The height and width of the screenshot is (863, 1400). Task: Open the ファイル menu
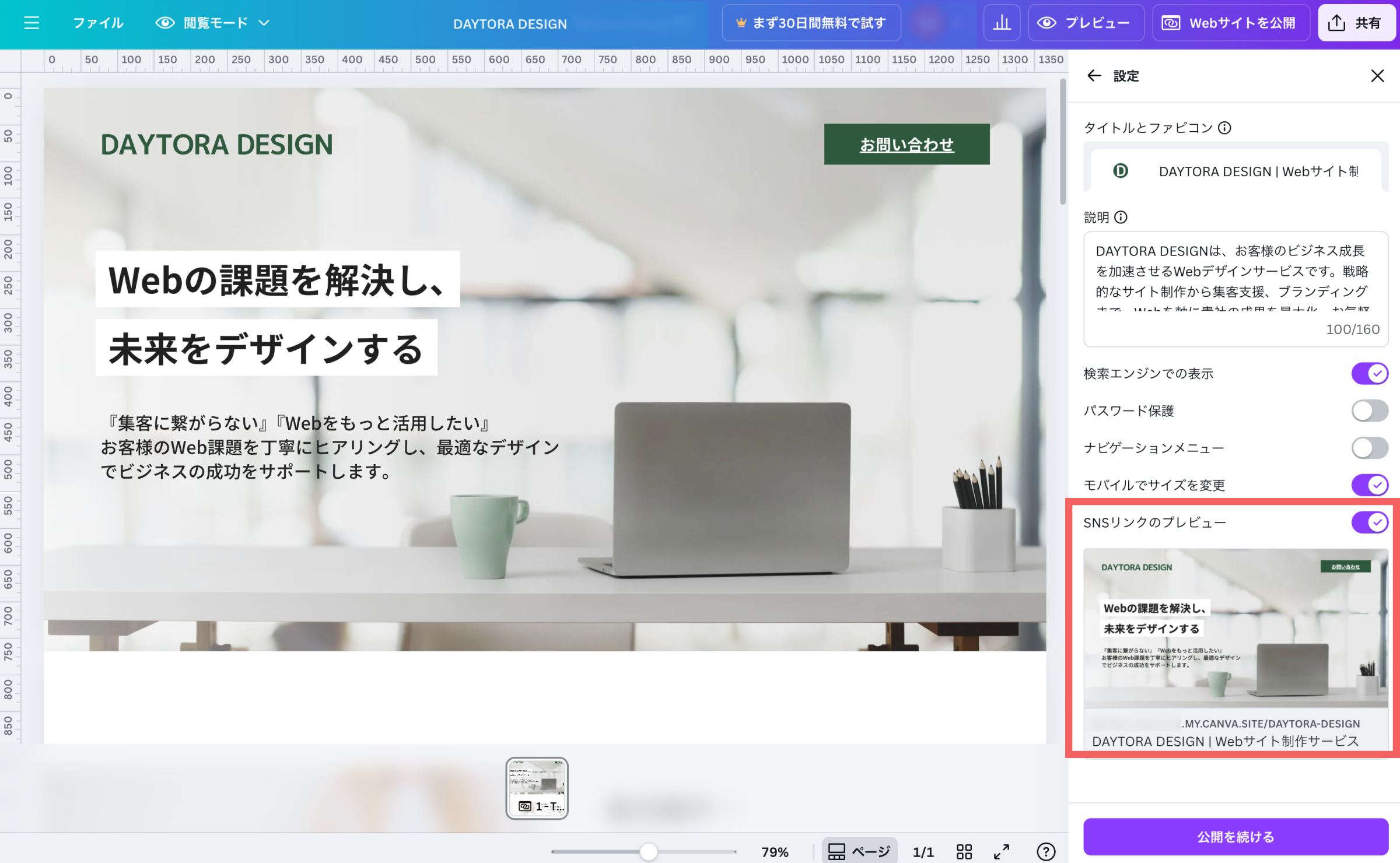98,23
